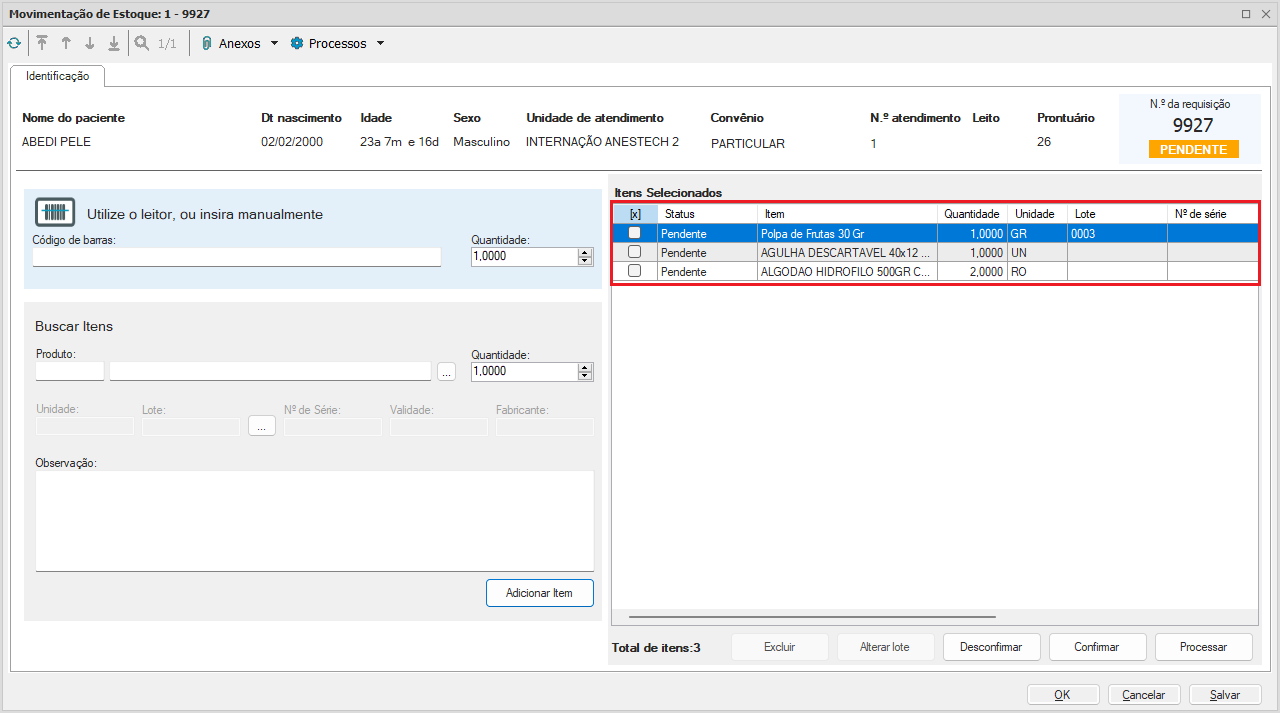Click the Adicionar Item button

pyautogui.click(x=540, y=593)
